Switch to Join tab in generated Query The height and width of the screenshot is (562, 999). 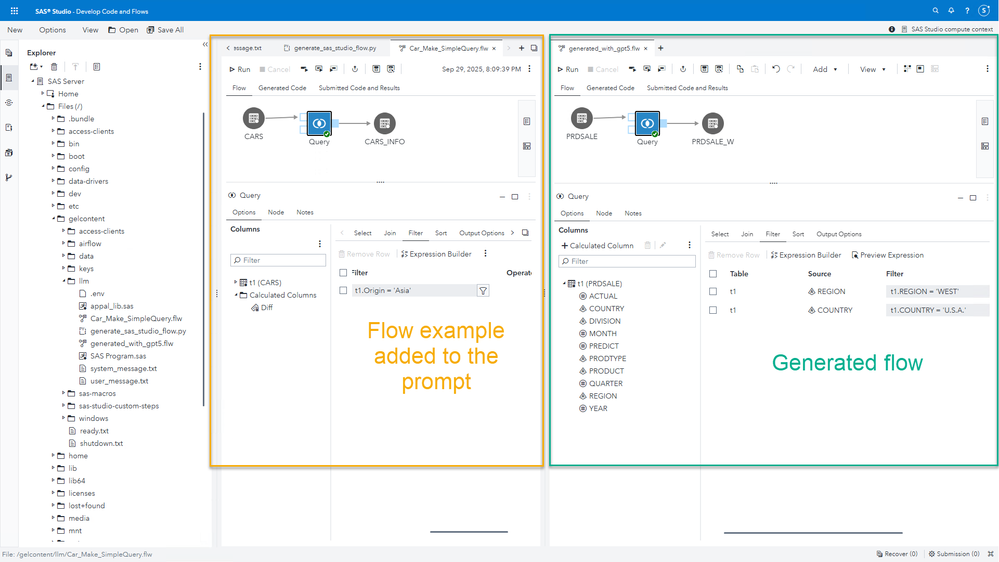point(747,234)
